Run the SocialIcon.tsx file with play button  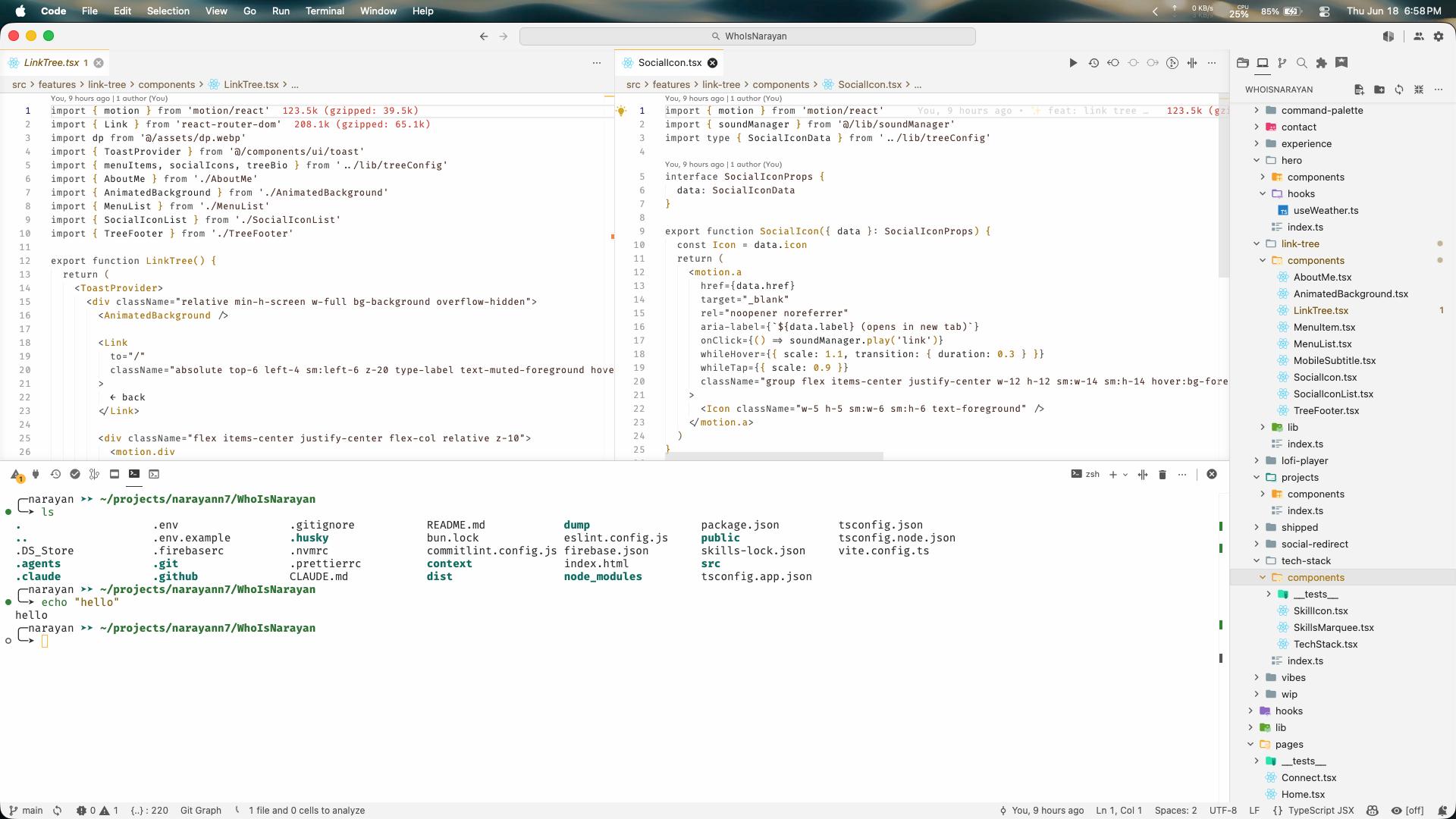[1073, 63]
